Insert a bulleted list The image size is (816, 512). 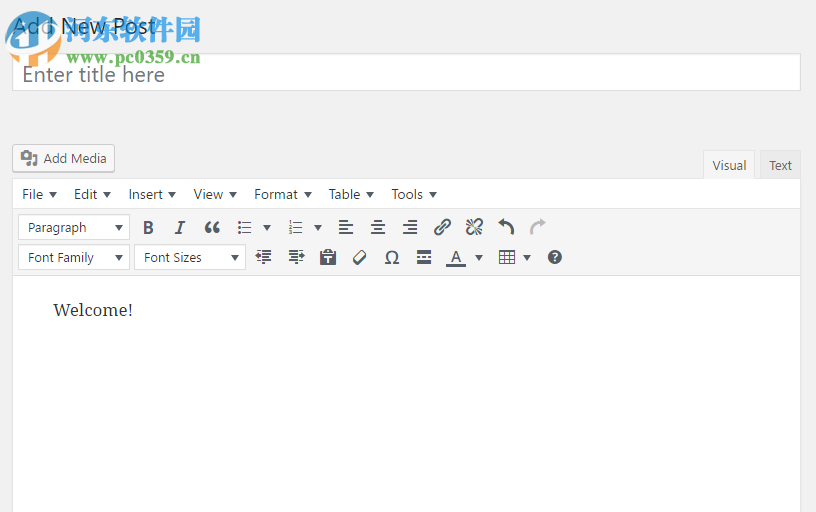pyautogui.click(x=245, y=227)
